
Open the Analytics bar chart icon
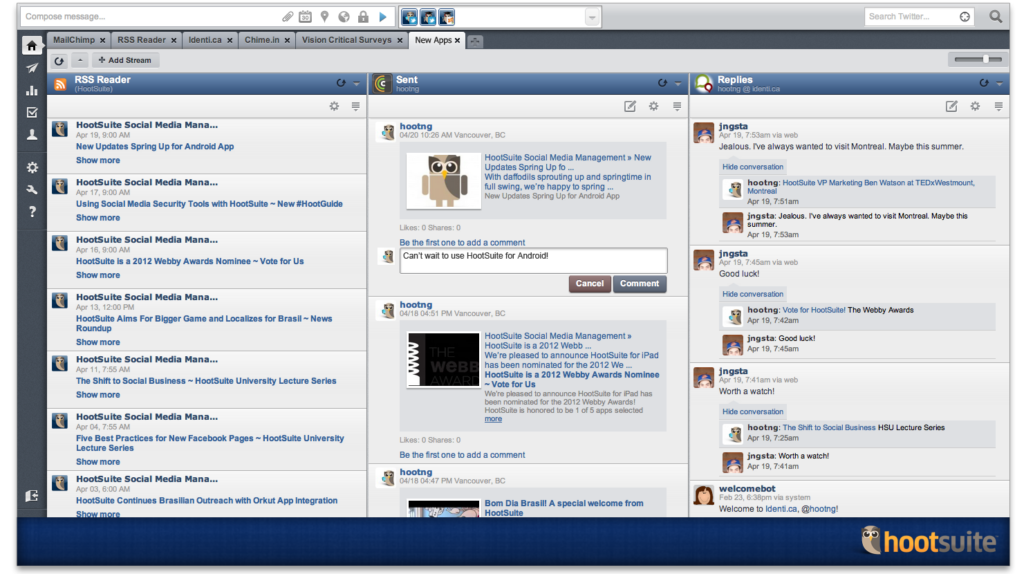pos(31,90)
